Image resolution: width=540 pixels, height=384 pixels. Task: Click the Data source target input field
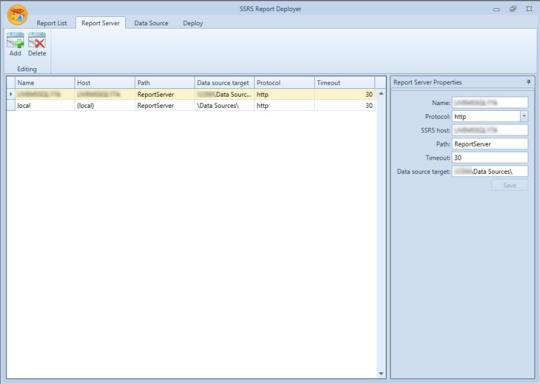(490, 172)
